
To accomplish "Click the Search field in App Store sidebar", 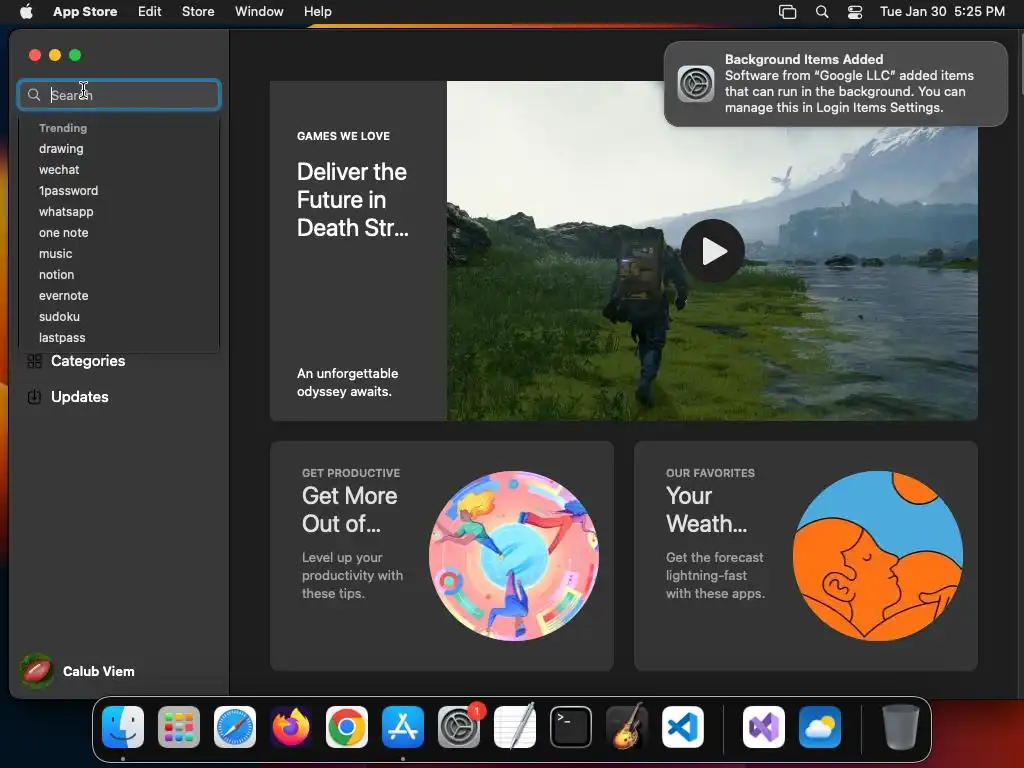I will click(x=119, y=95).
